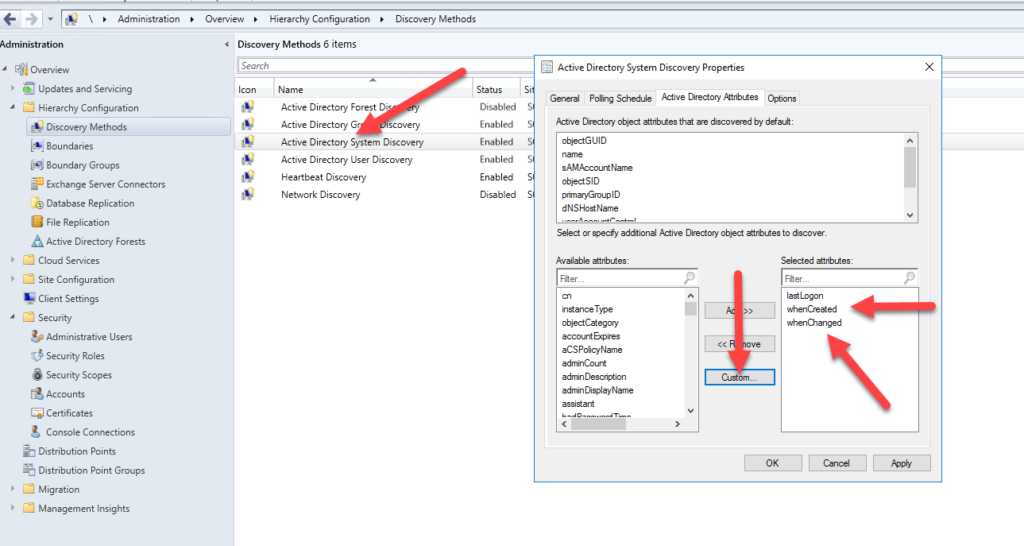
Task: Click the Active Directory Forests icon
Action: [37, 241]
